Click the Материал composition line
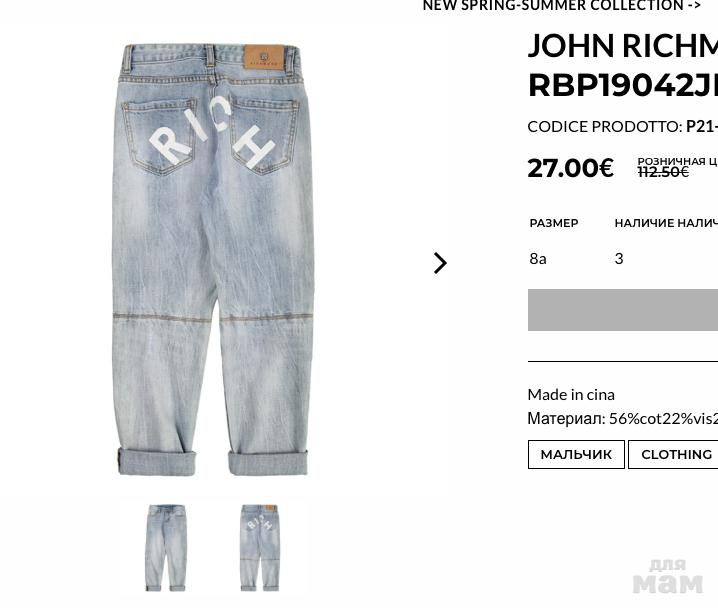Screen dimensions: 718x608 pos(623,418)
